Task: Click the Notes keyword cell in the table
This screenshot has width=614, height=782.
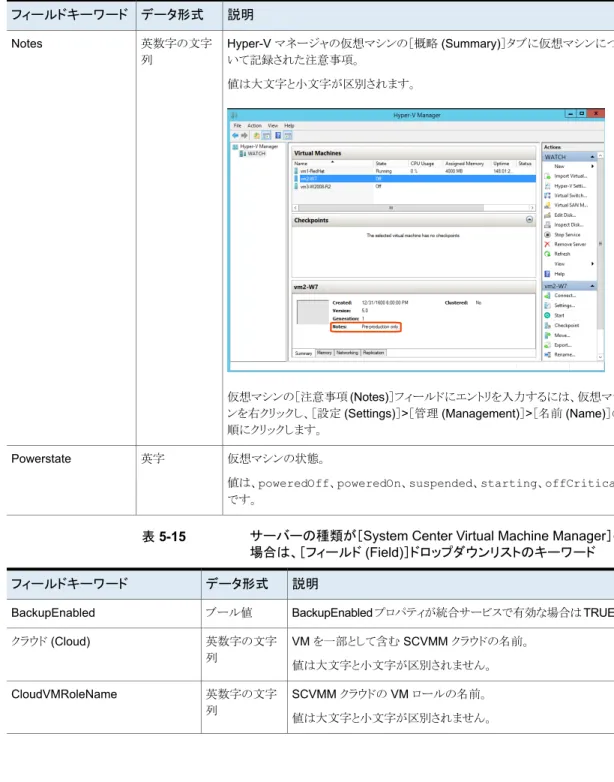Action: (x=71, y=238)
